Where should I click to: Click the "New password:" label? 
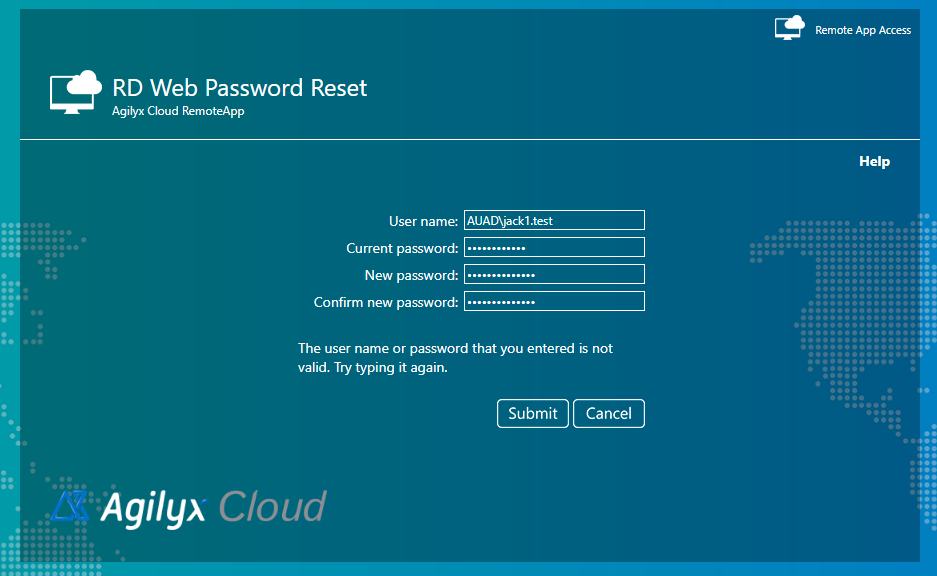pyautogui.click(x=411, y=275)
